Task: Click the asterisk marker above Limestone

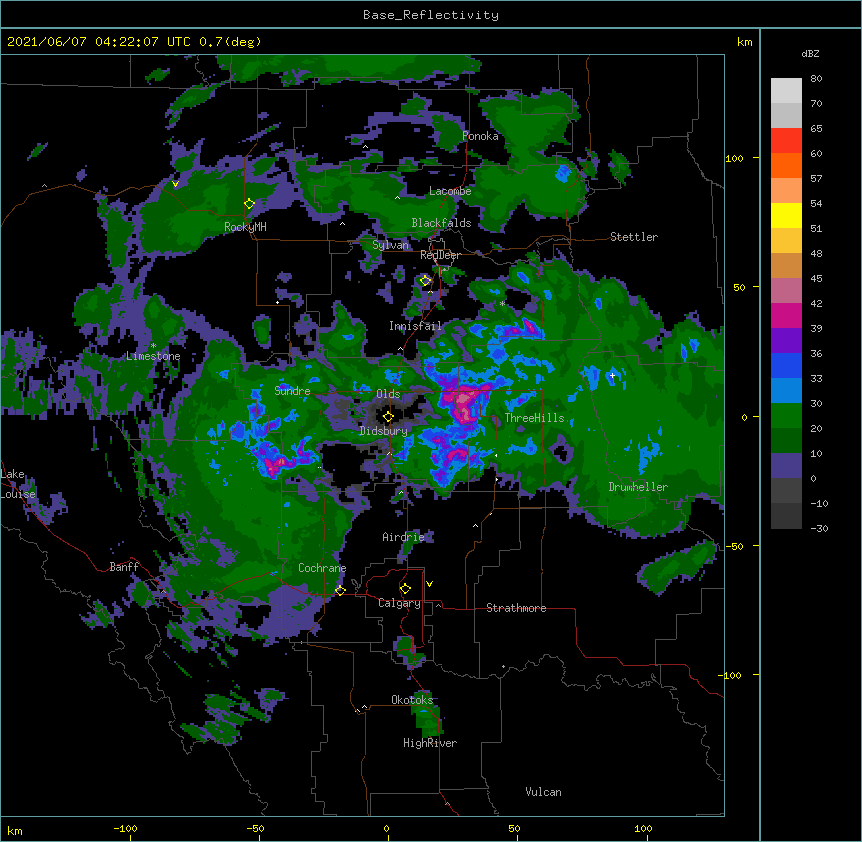Action: (x=153, y=346)
